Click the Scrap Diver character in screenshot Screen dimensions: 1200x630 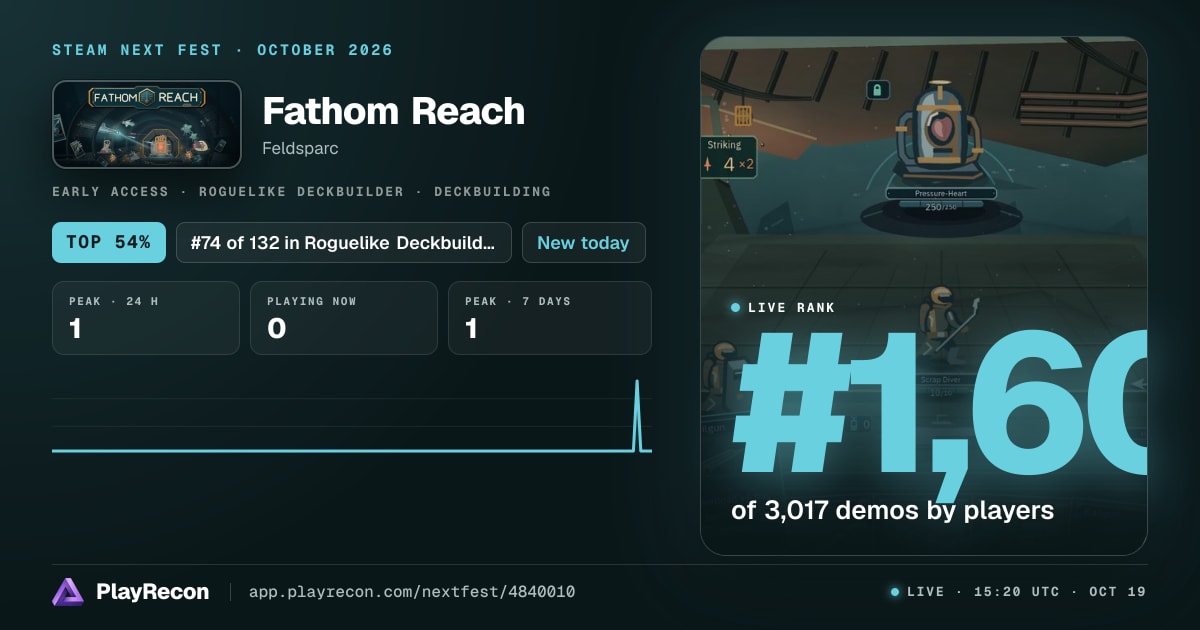point(942,326)
